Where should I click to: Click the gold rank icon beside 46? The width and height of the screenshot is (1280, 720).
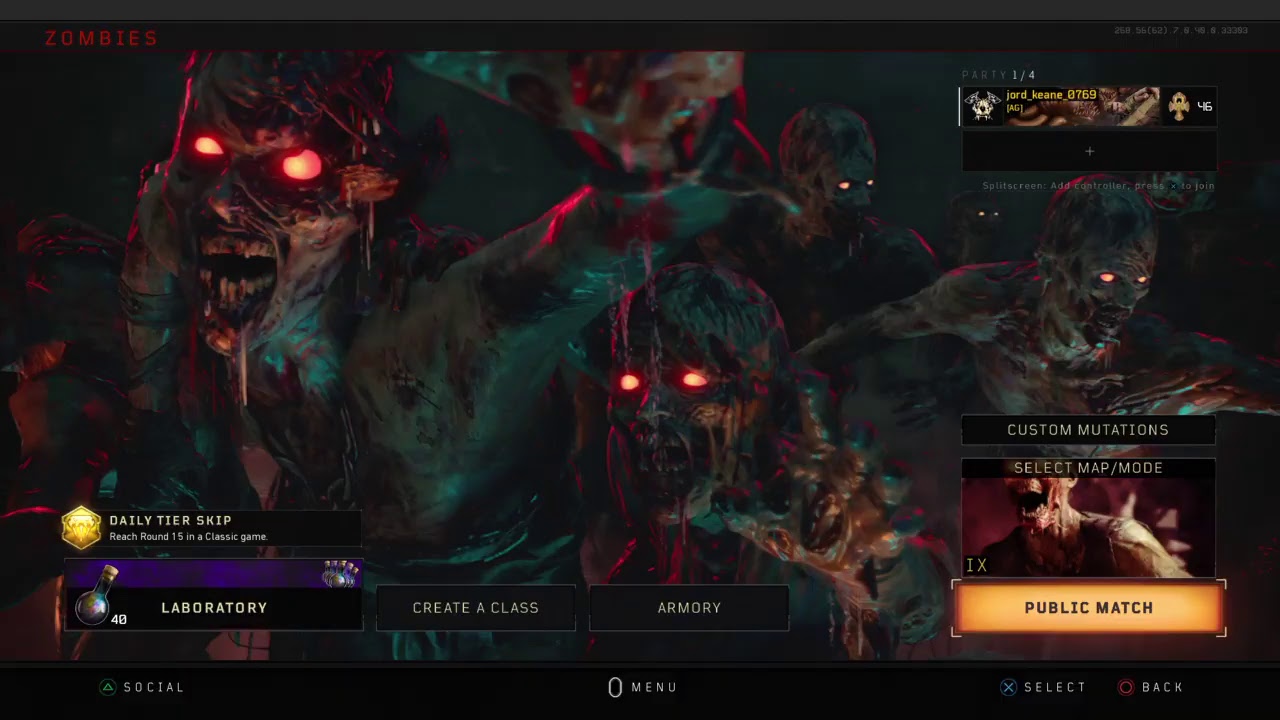click(1178, 106)
